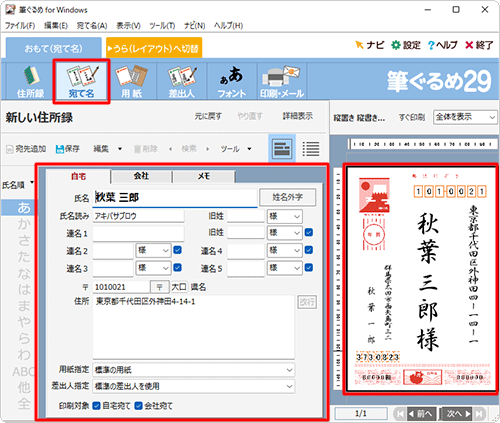Screen dimensions: 500x423
Task: Click the 住所 address text area
Action: pyautogui.click(x=193, y=327)
